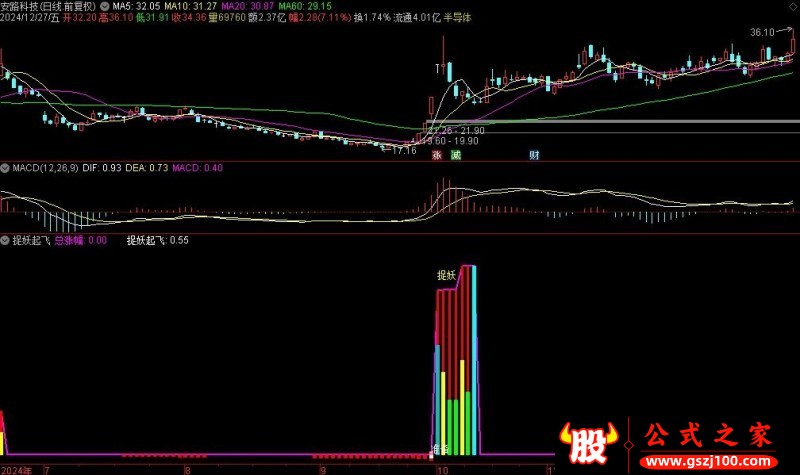Click the MACD(12,26,9) indicator name
Screen dimensions: 800x475
point(45,168)
